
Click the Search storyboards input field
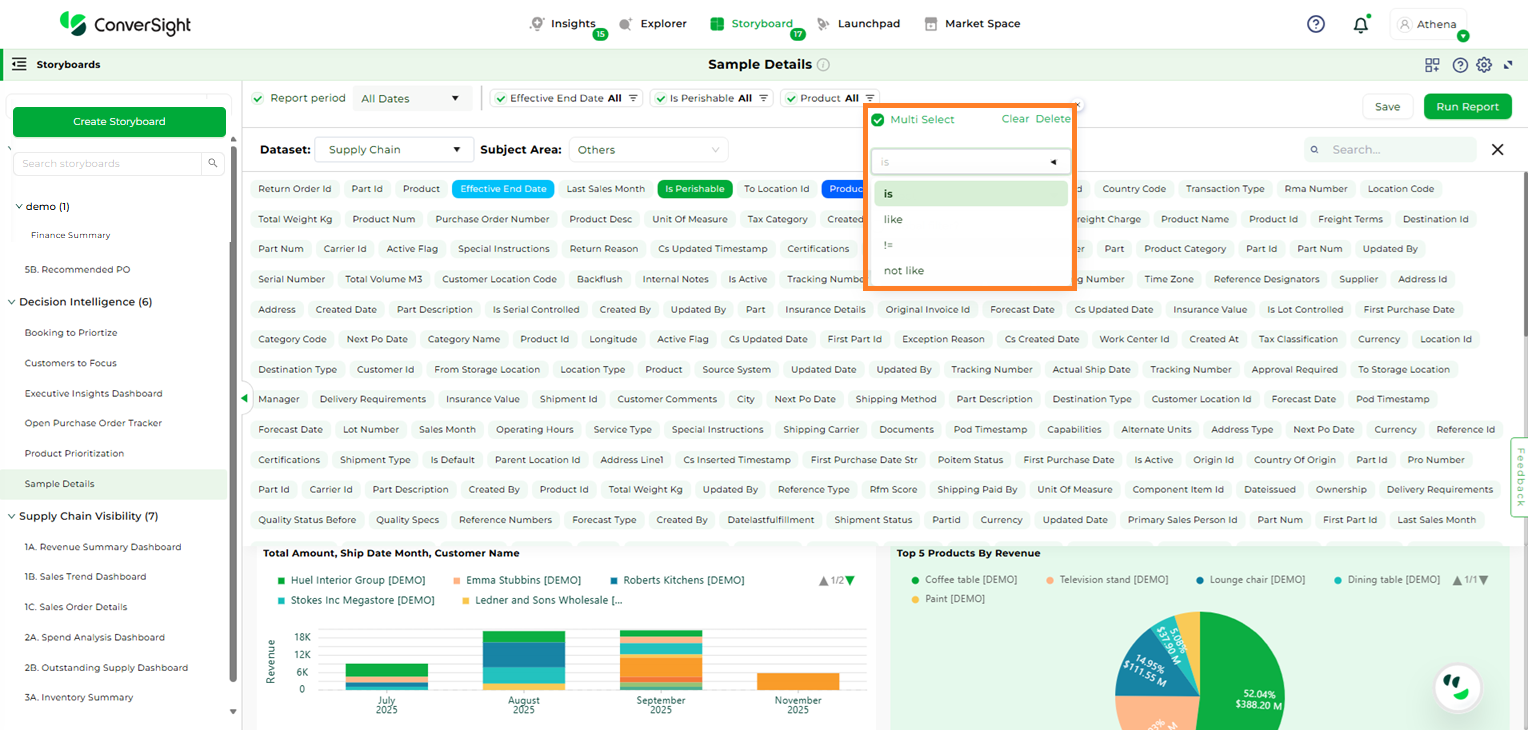point(109,163)
